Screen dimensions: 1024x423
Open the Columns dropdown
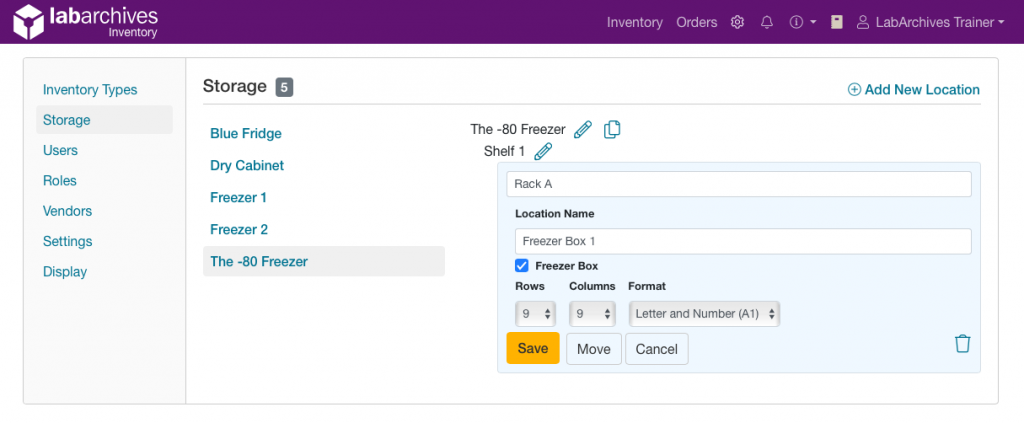tap(590, 314)
